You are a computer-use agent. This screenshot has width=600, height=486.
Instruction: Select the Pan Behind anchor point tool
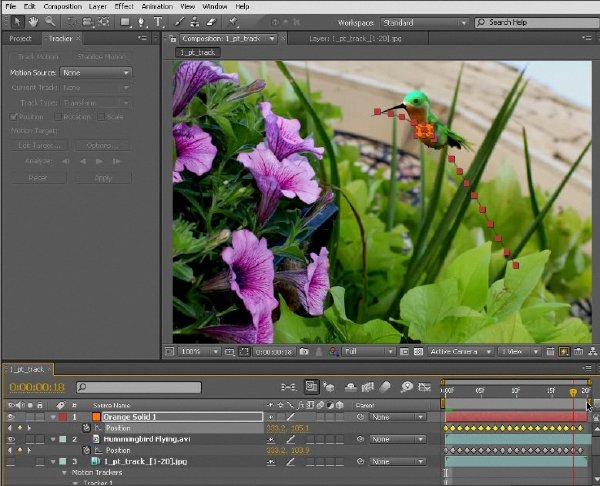pyautogui.click(x=104, y=22)
